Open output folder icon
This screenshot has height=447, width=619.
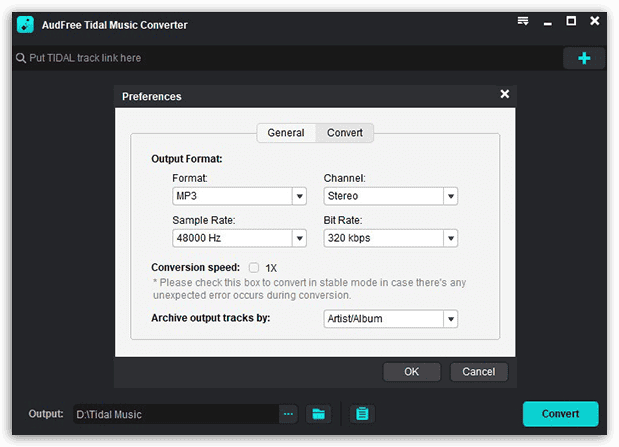[318, 414]
